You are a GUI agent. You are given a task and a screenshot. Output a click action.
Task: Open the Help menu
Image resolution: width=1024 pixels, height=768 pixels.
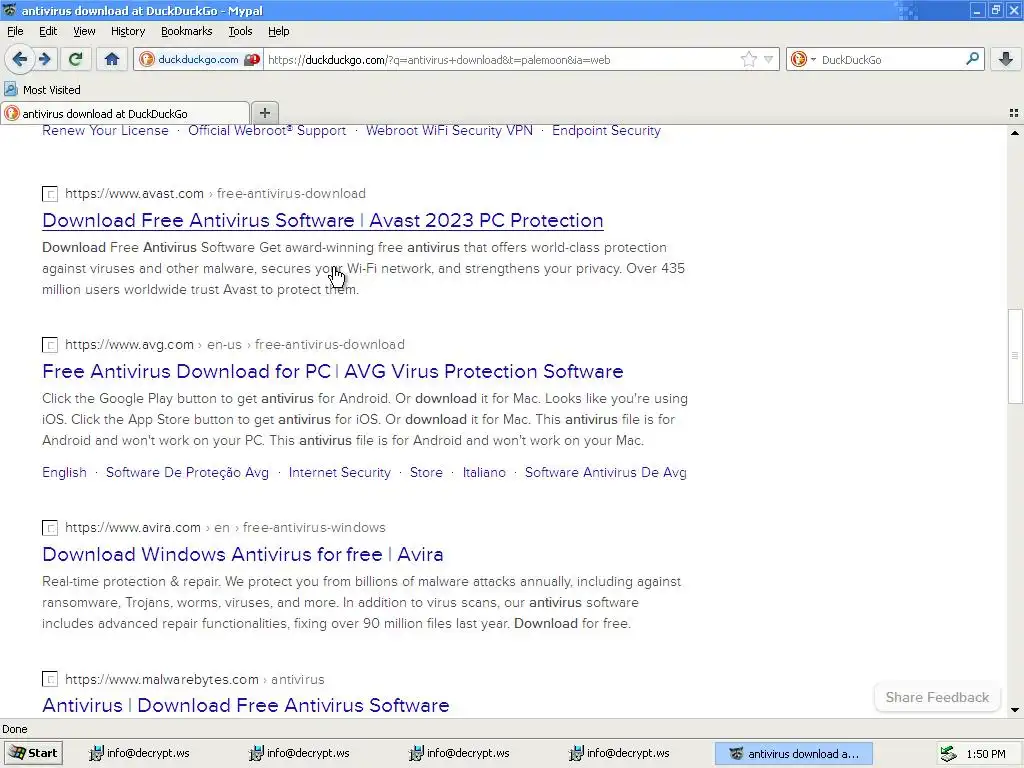coord(279,31)
